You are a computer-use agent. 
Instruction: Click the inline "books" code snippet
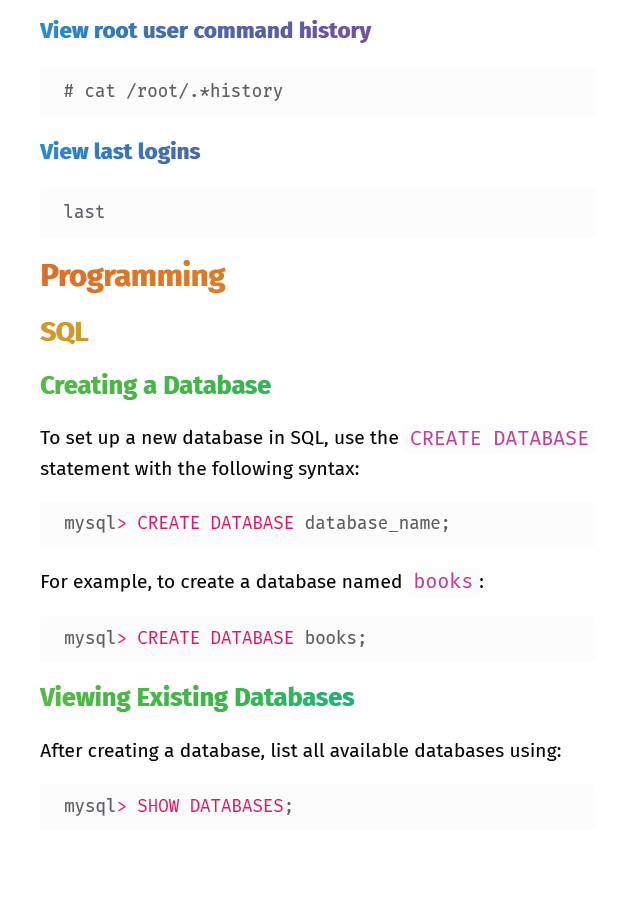coord(443,581)
